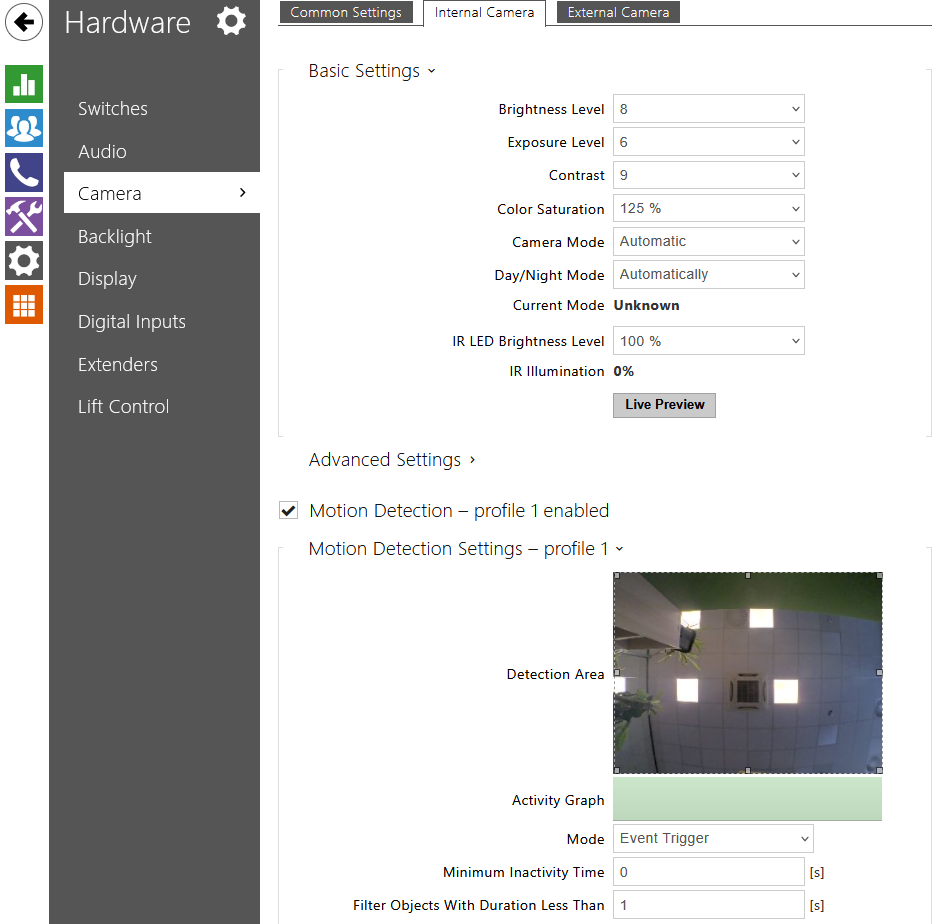The image size is (936, 924).
Task: Click the Detection Area camera image
Action: point(747,673)
